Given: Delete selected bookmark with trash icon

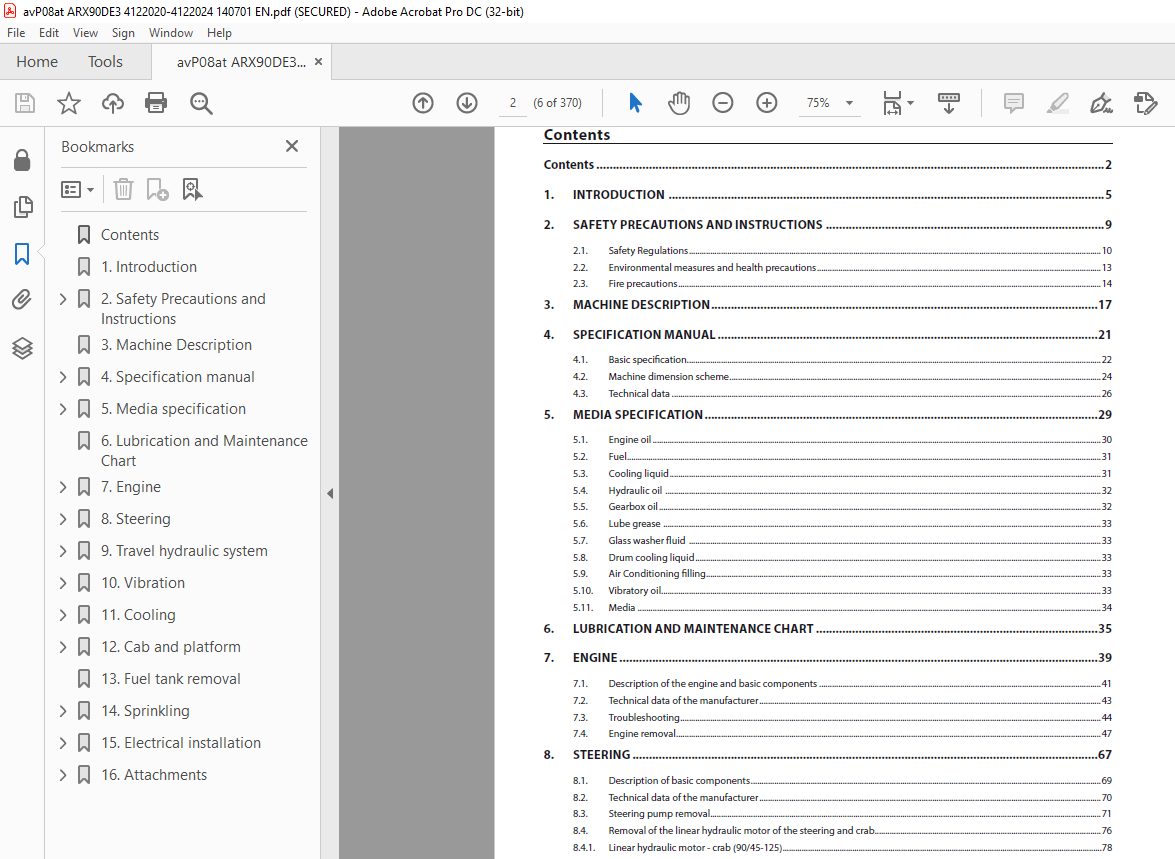Looking at the screenshot, I should pyautogui.click(x=123, y=189).
